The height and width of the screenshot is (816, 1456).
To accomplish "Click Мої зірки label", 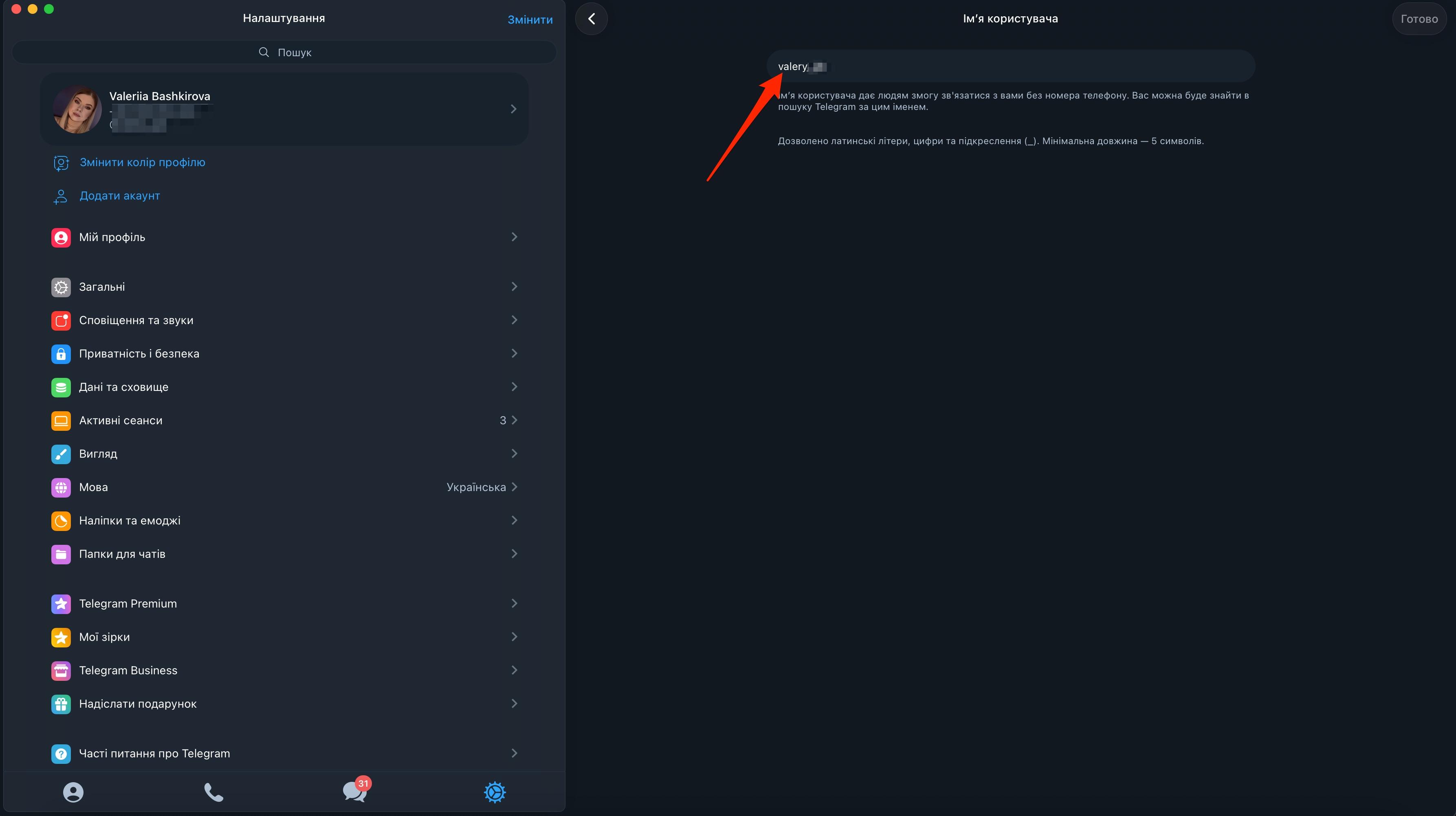I will tap(105, 637).
